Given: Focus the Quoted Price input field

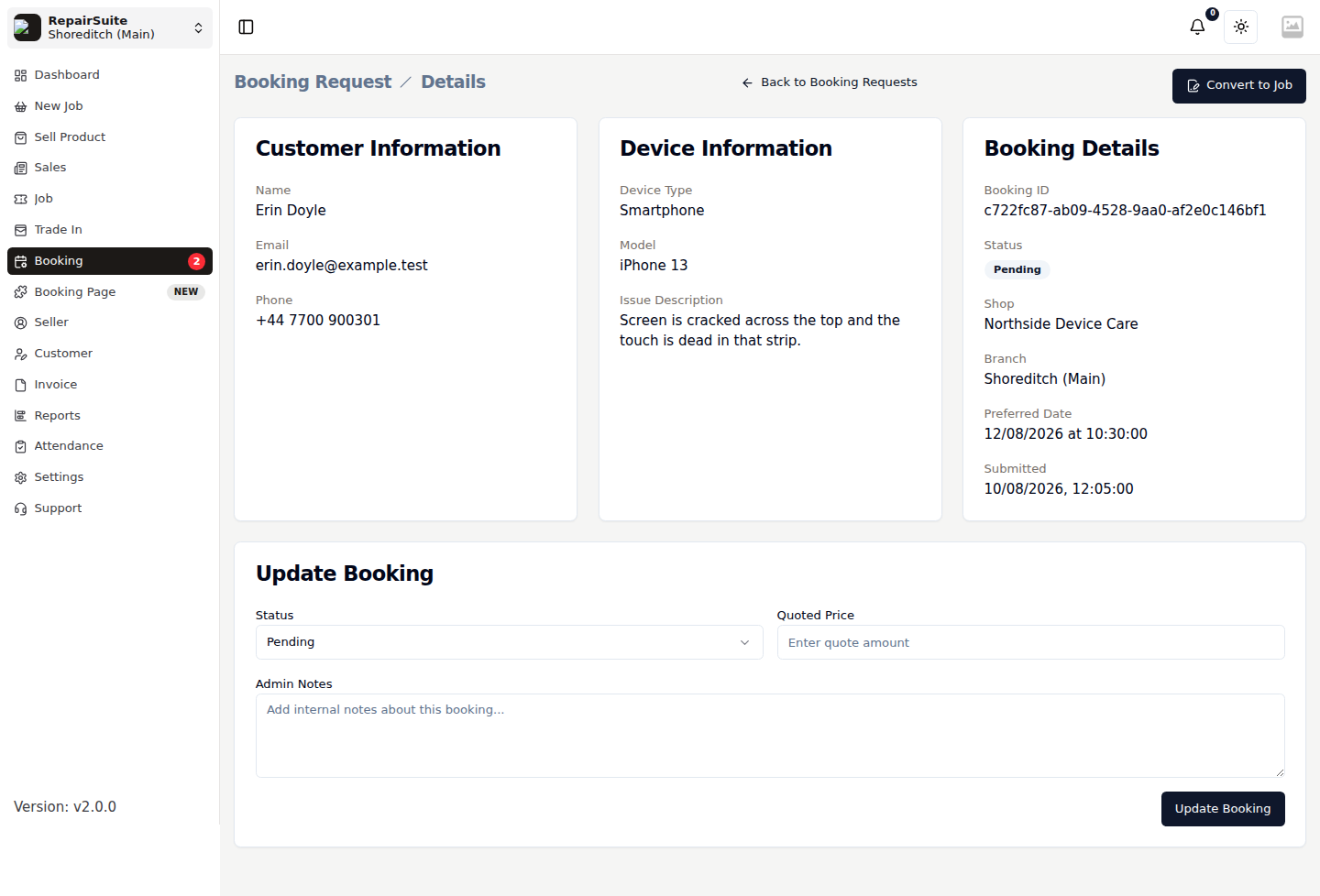Looking at the screenshot, I should 1030,642.
